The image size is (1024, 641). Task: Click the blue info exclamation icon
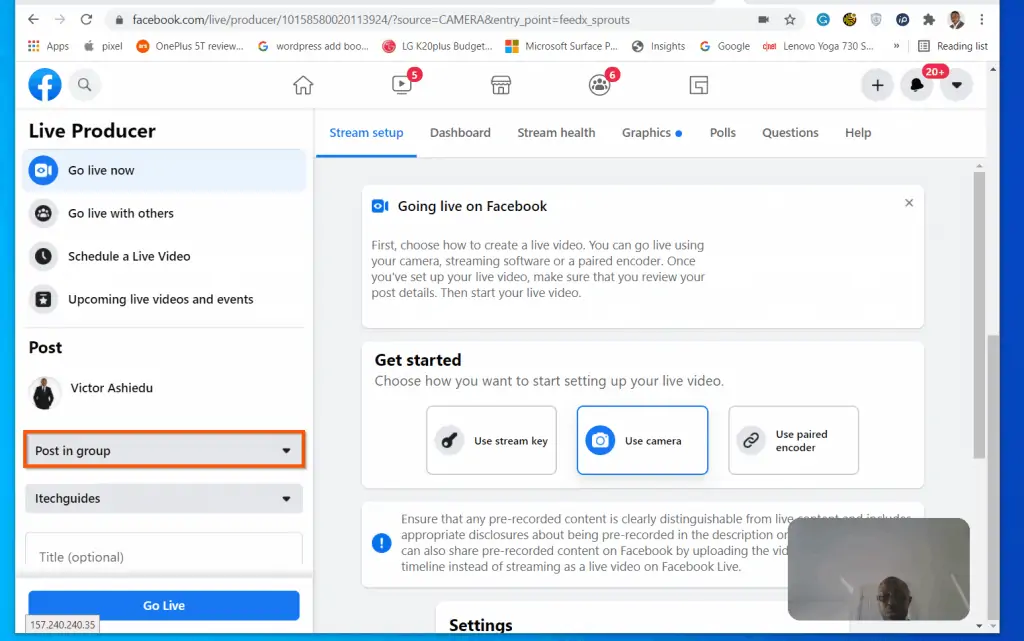click(381, 543)
